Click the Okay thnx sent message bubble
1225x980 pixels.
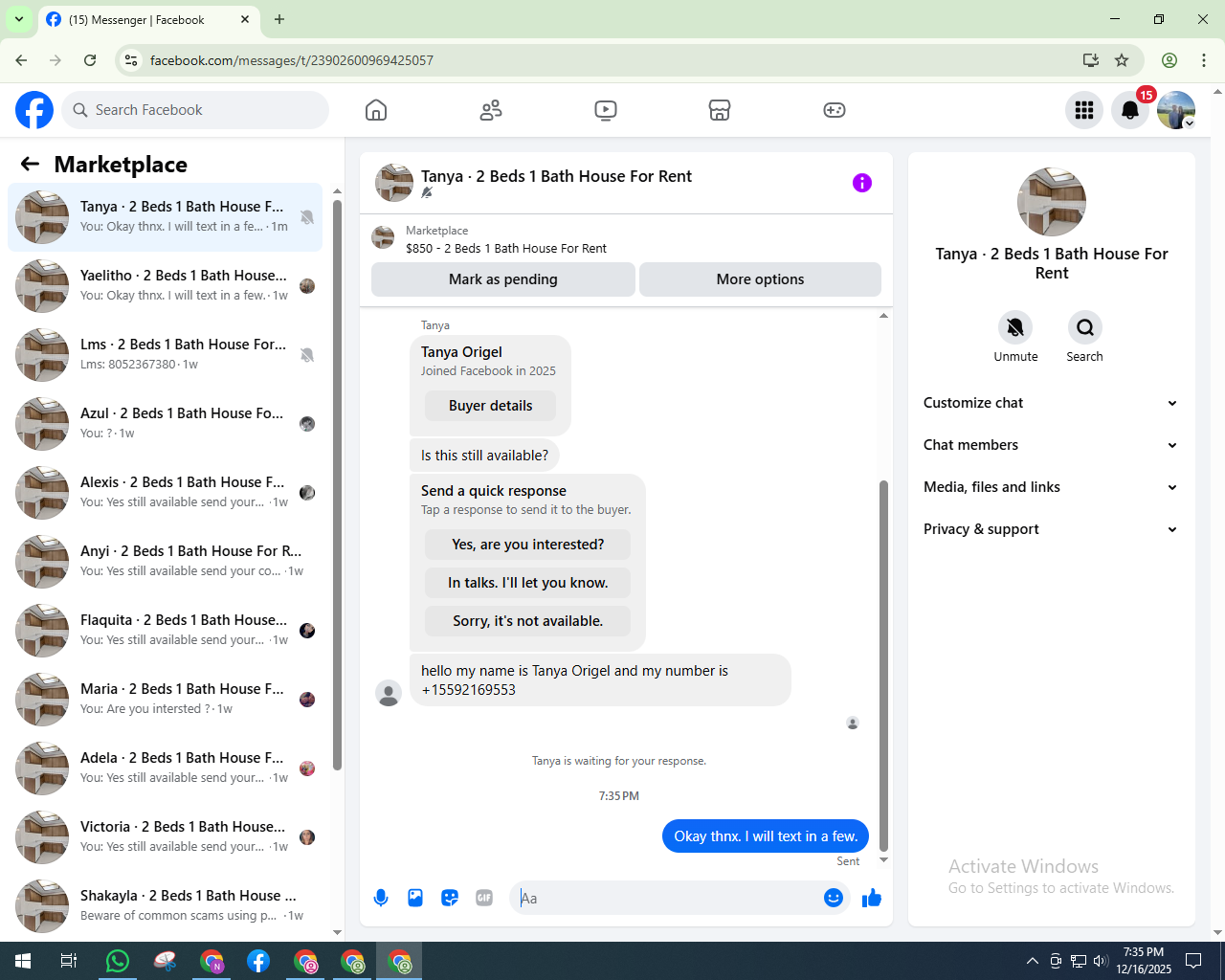pyautogui.click(x=766, y=836)
